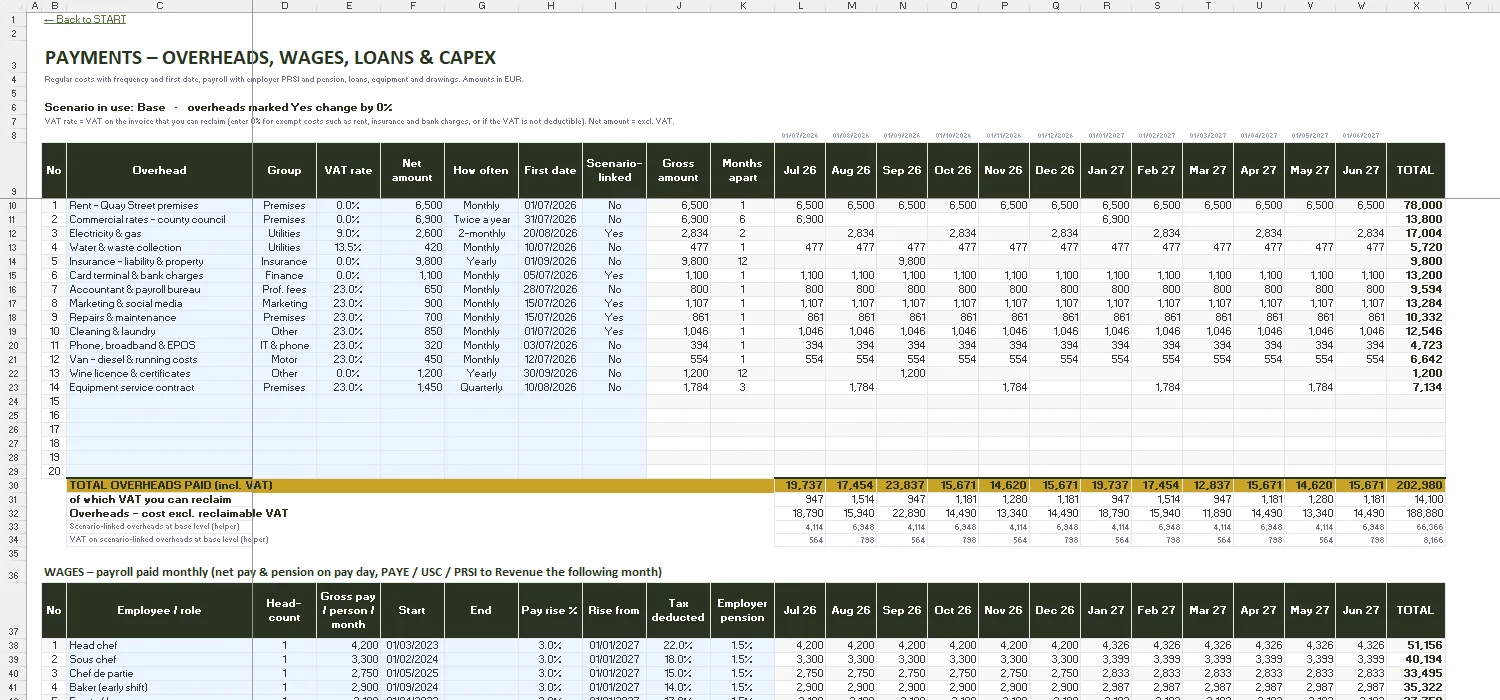This screenshot has height=700, width=1500.
Task: Click the Insurance – liability & property cell
Action: tap(159, 261)
